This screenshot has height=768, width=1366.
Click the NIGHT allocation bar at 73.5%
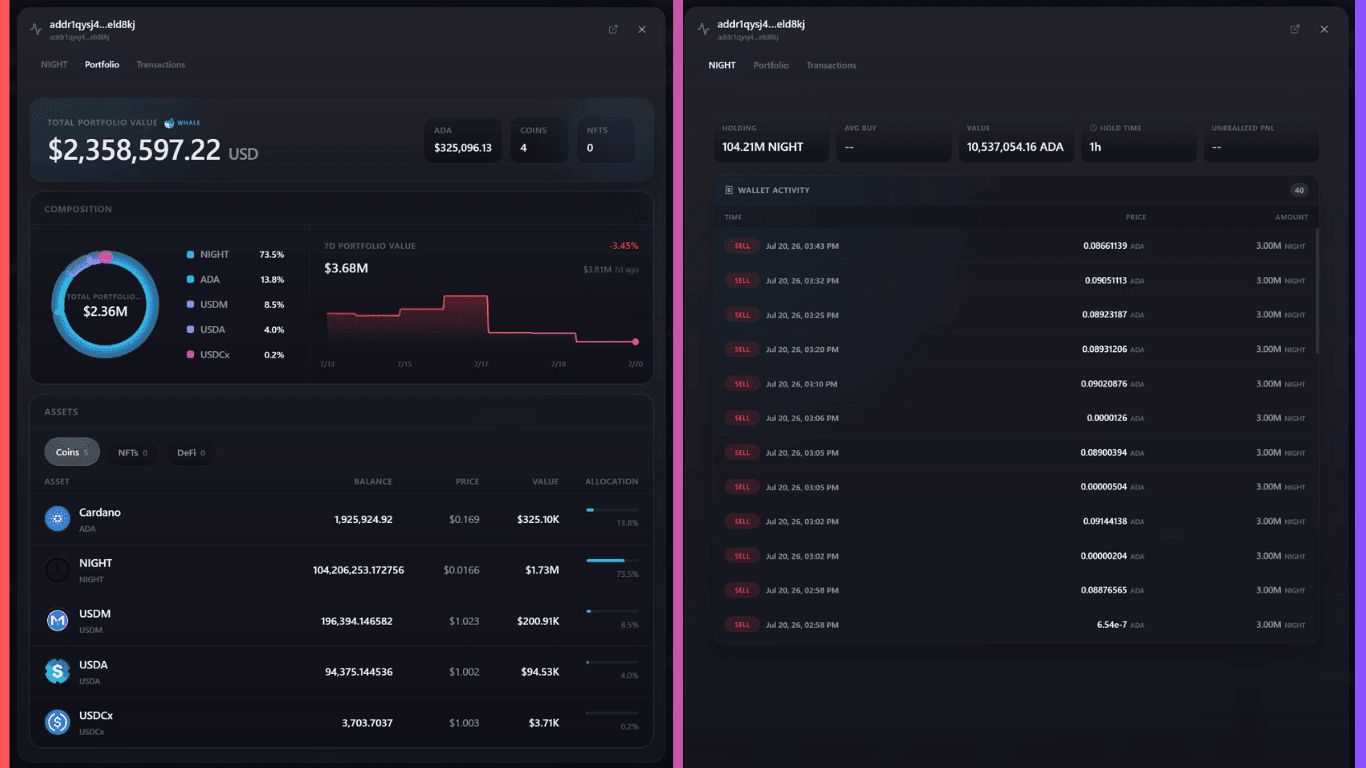pos(612,560)
